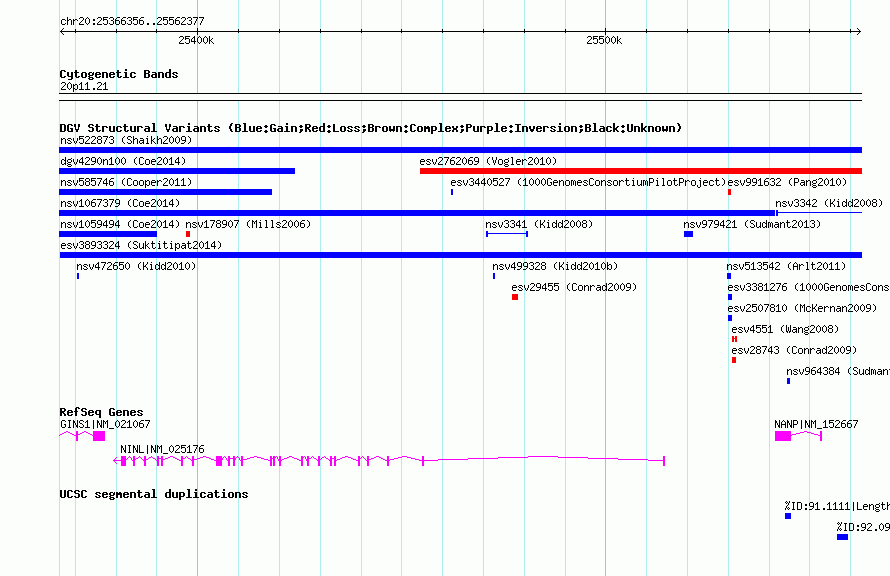Click the nsv513542 blue marker

tap(729, 276)
